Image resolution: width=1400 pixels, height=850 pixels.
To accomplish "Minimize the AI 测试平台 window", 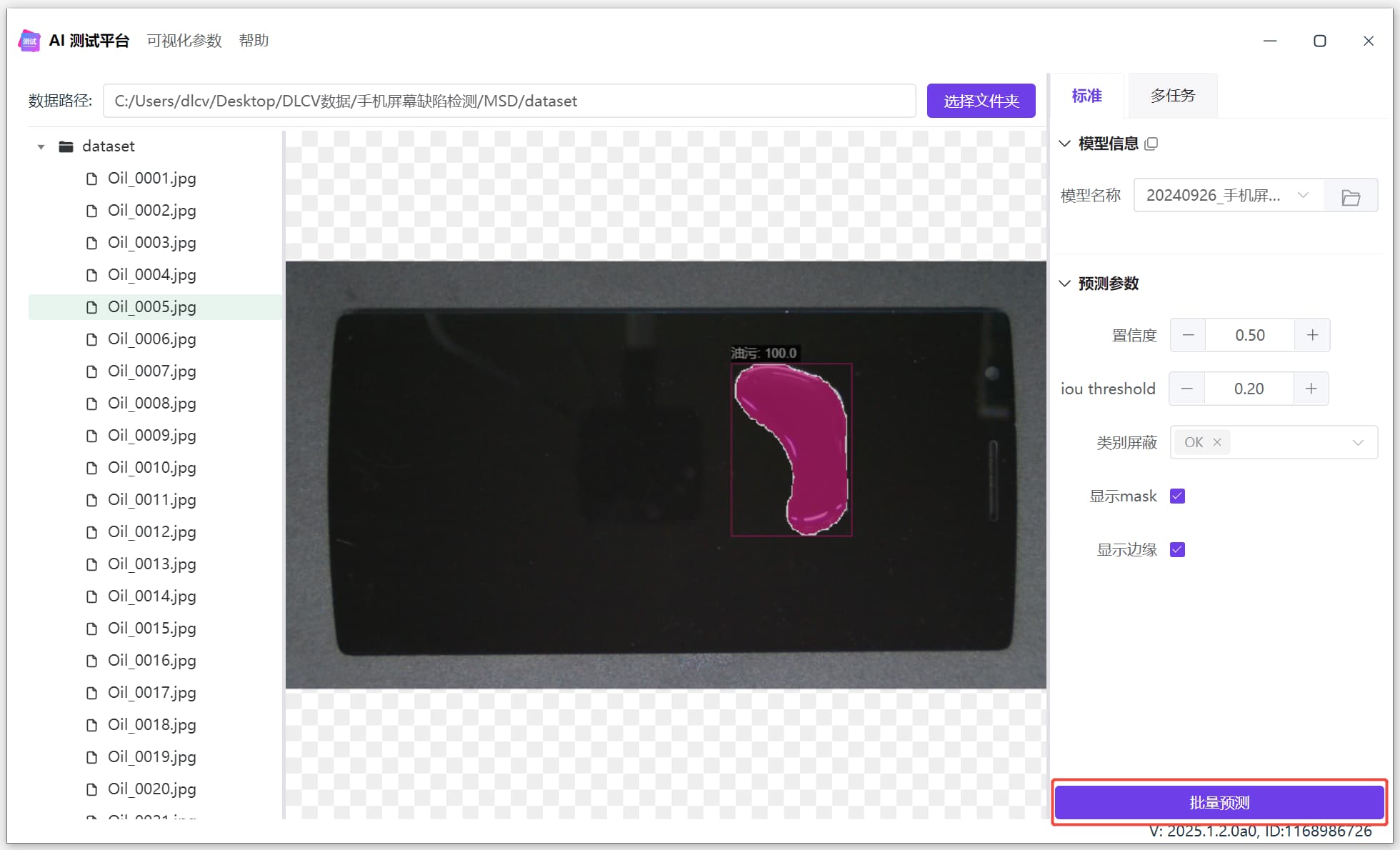I will coord(1270,41).
